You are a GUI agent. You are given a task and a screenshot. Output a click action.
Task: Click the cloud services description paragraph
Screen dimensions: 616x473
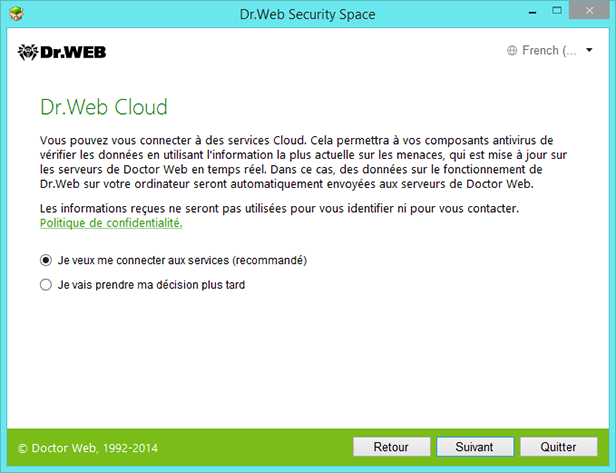pyautogui.click(x=303, y=162)
